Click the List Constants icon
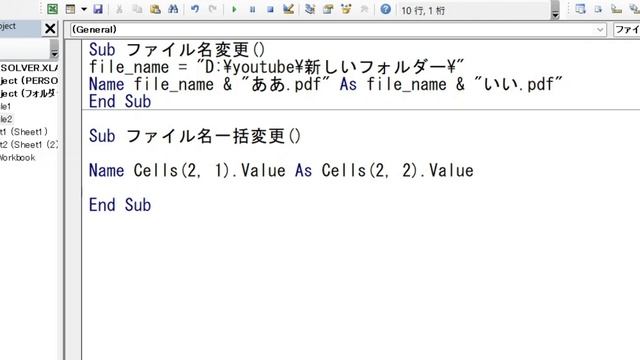This screenshot has height=360, width=640. (598, 9)
